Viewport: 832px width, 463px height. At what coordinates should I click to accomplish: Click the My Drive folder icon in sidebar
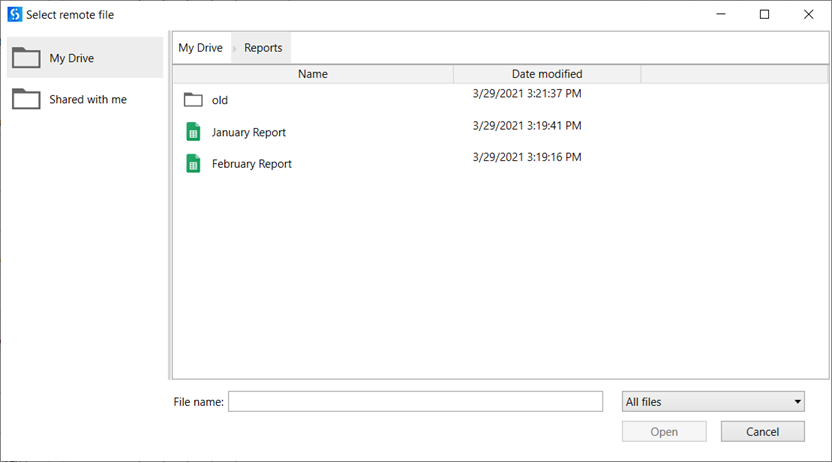click(26, 58)
